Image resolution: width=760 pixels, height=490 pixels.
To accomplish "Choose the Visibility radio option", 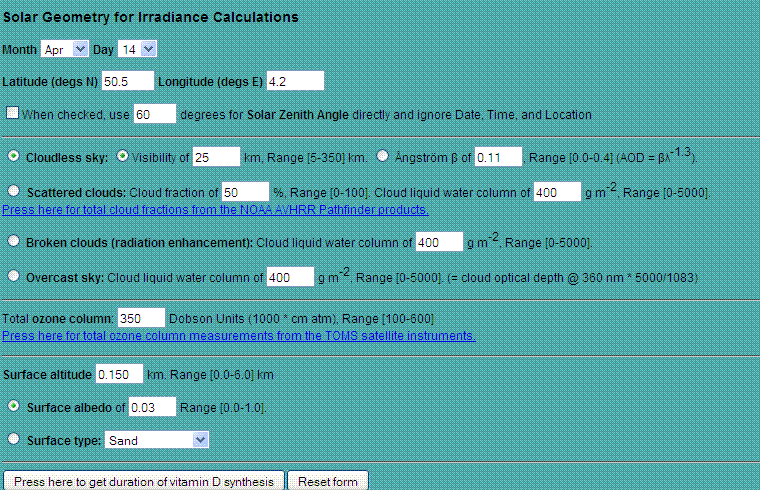I will pyautogui.click(x=123, y=157).
